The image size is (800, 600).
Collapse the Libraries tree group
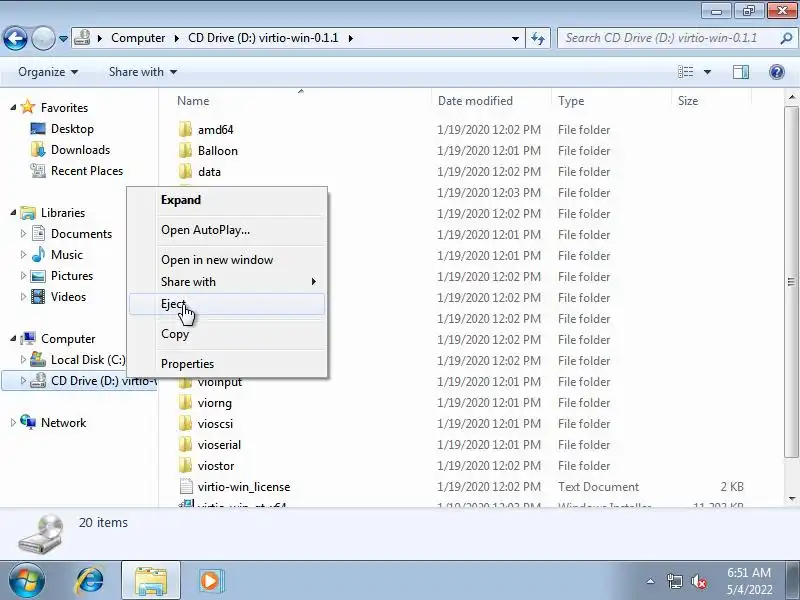[13, 212]
